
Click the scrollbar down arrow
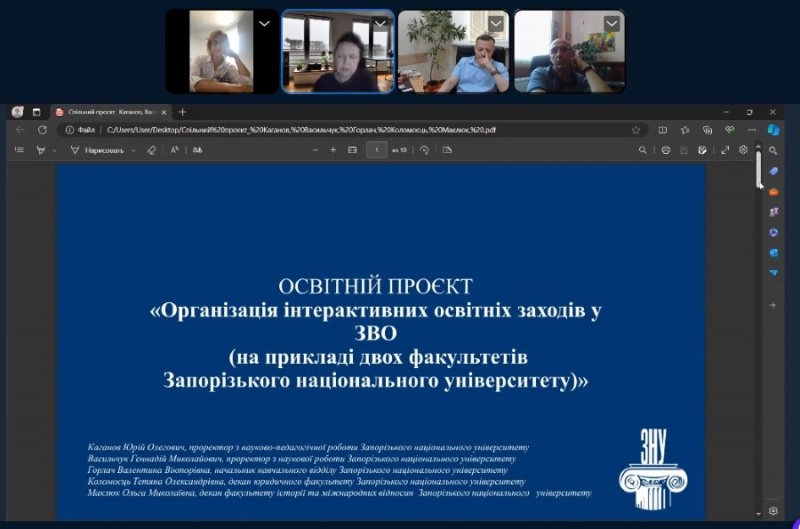click(x=759, y=514)
